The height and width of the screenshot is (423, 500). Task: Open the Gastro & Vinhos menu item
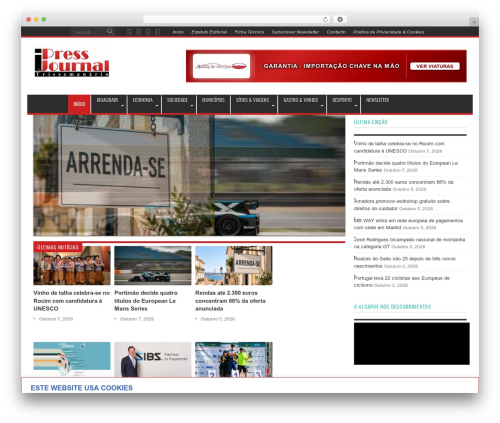pos(301,100)
